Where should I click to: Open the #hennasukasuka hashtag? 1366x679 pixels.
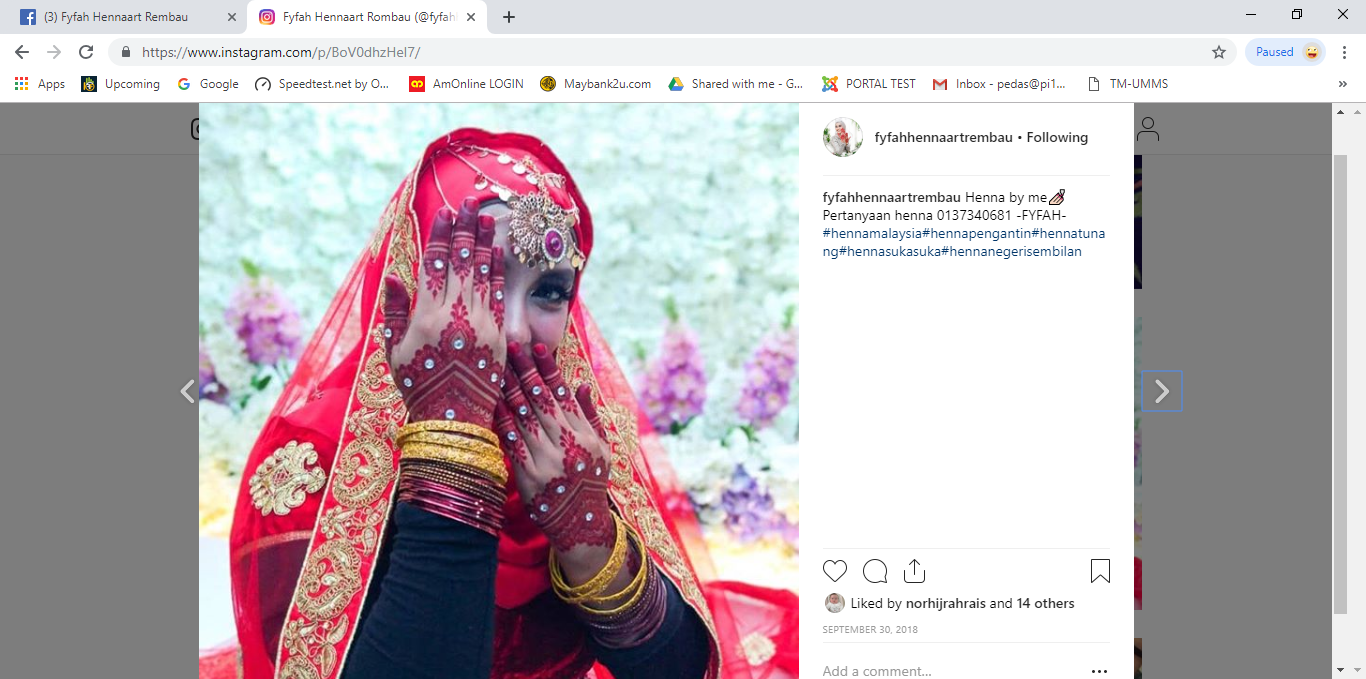890,251
